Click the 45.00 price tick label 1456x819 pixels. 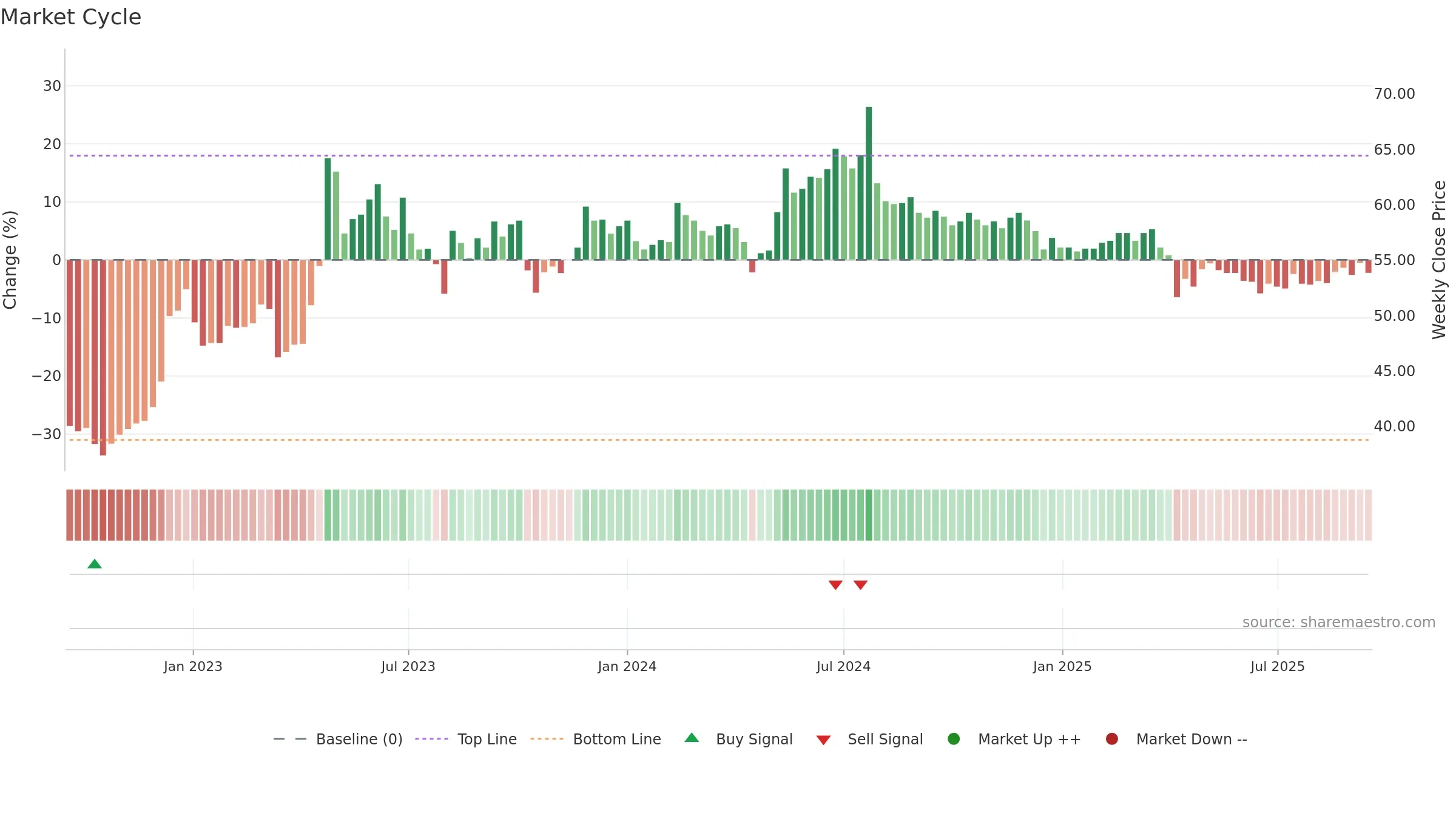[1394, 371]
